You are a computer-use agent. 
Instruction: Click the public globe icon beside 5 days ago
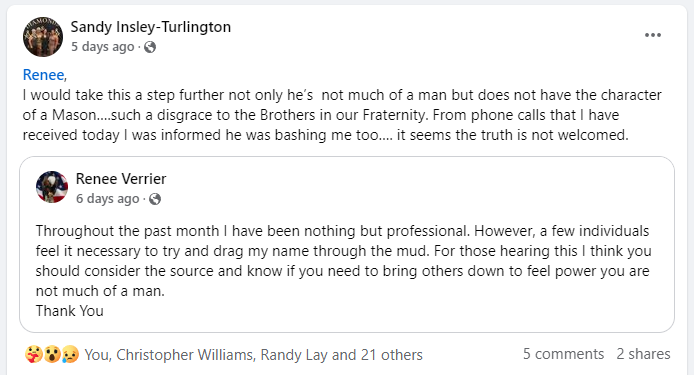(x=150, y=47)
